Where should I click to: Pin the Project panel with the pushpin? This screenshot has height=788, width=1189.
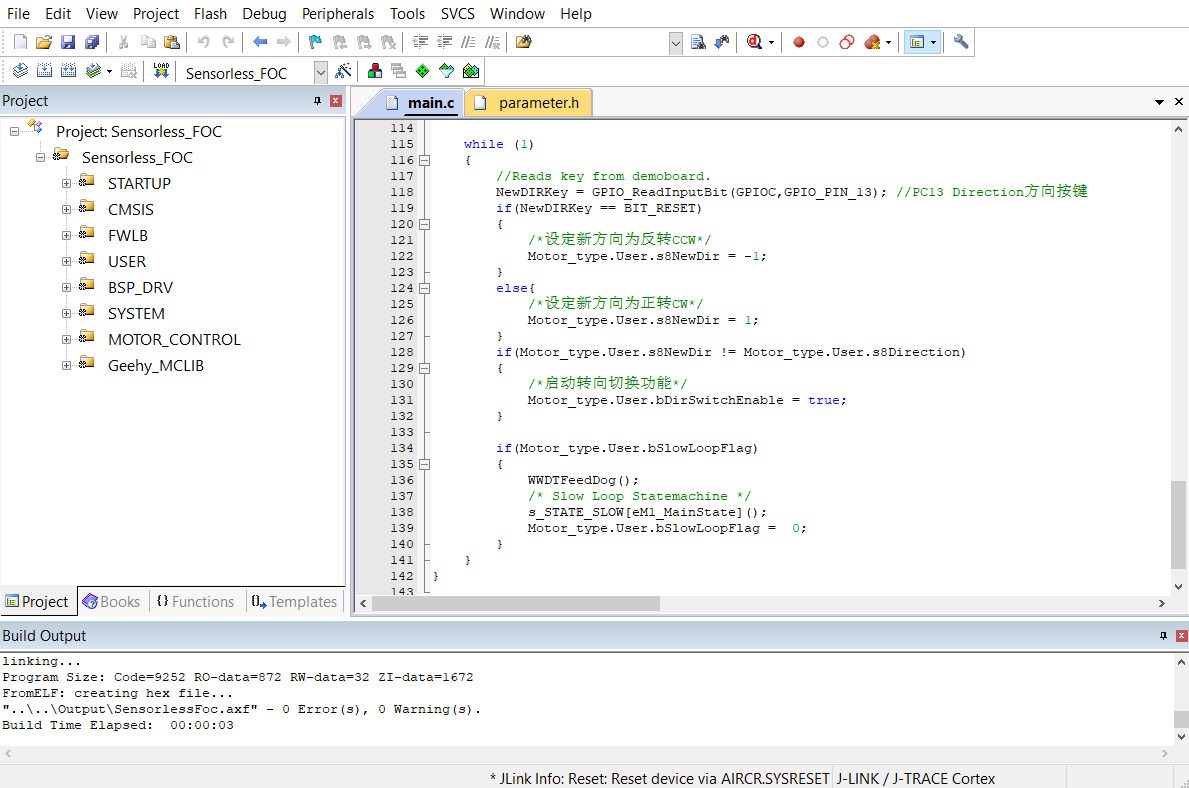click(x=318, y=101)
